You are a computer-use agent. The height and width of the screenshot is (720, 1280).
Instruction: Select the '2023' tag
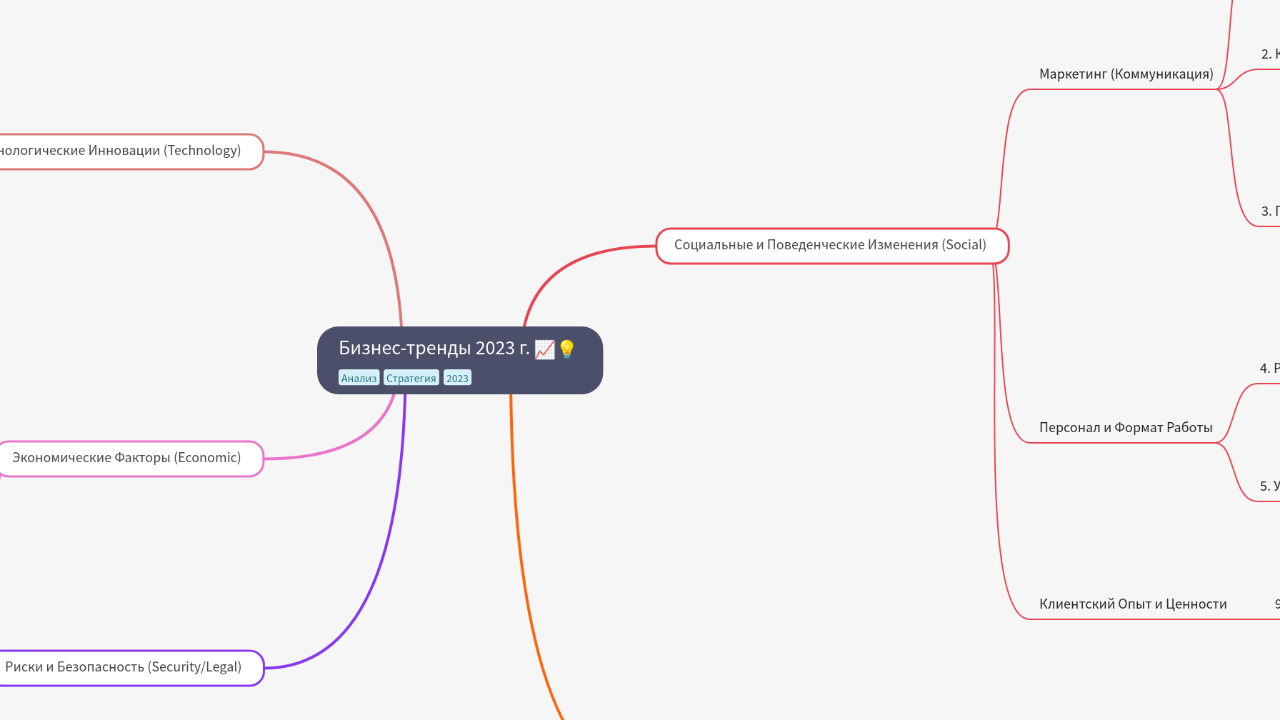coord(457,377)
